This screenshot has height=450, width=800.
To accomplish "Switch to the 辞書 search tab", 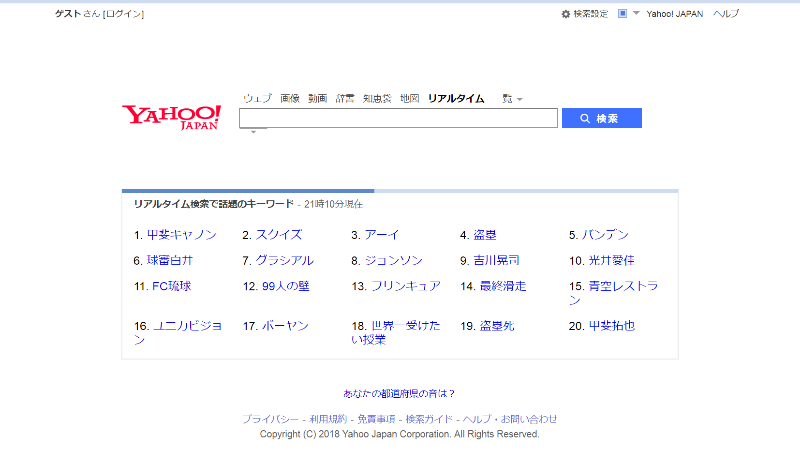I will click(345, 98).
